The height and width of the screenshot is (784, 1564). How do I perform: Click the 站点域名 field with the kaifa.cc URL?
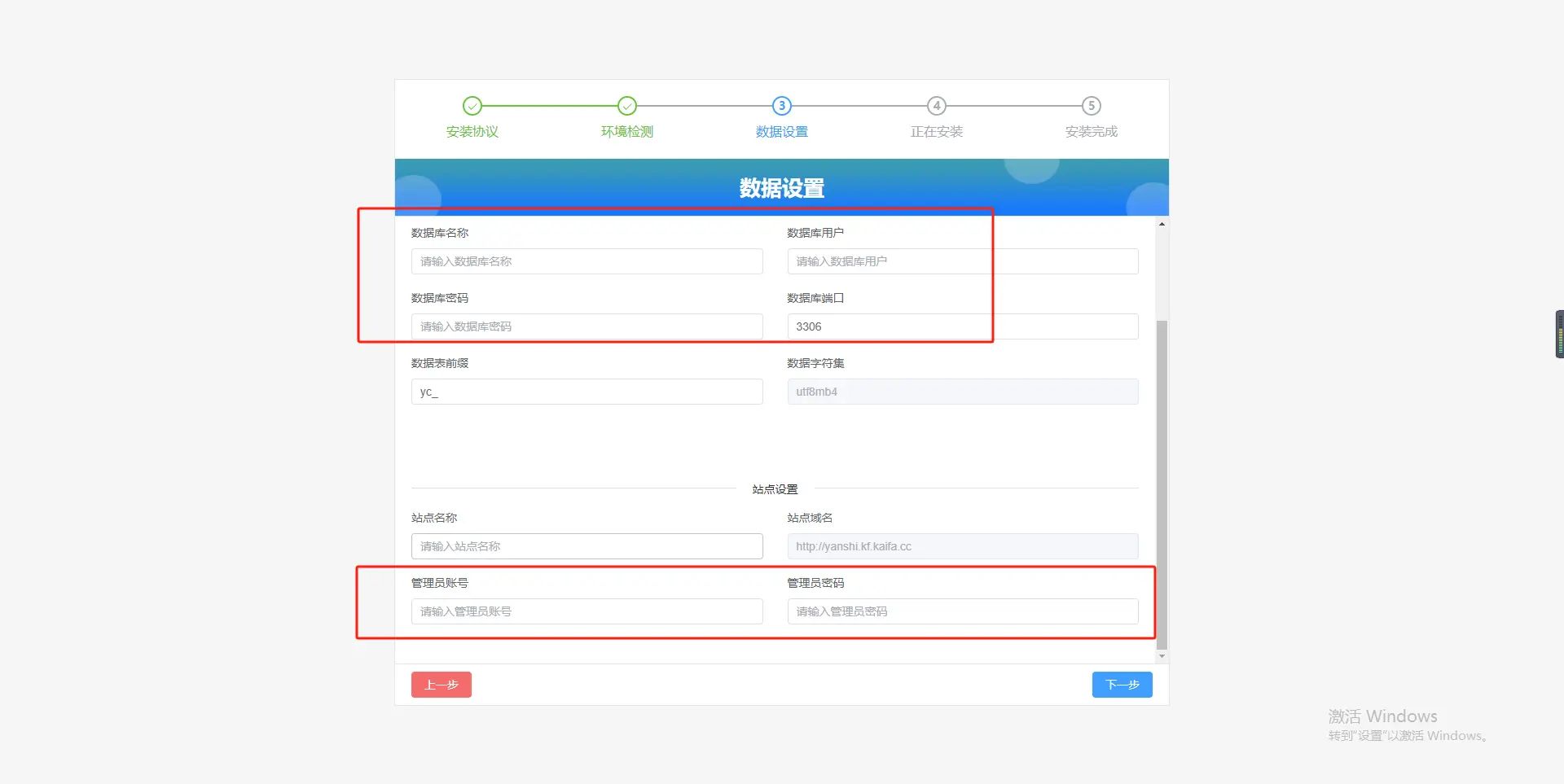[963, 546]
